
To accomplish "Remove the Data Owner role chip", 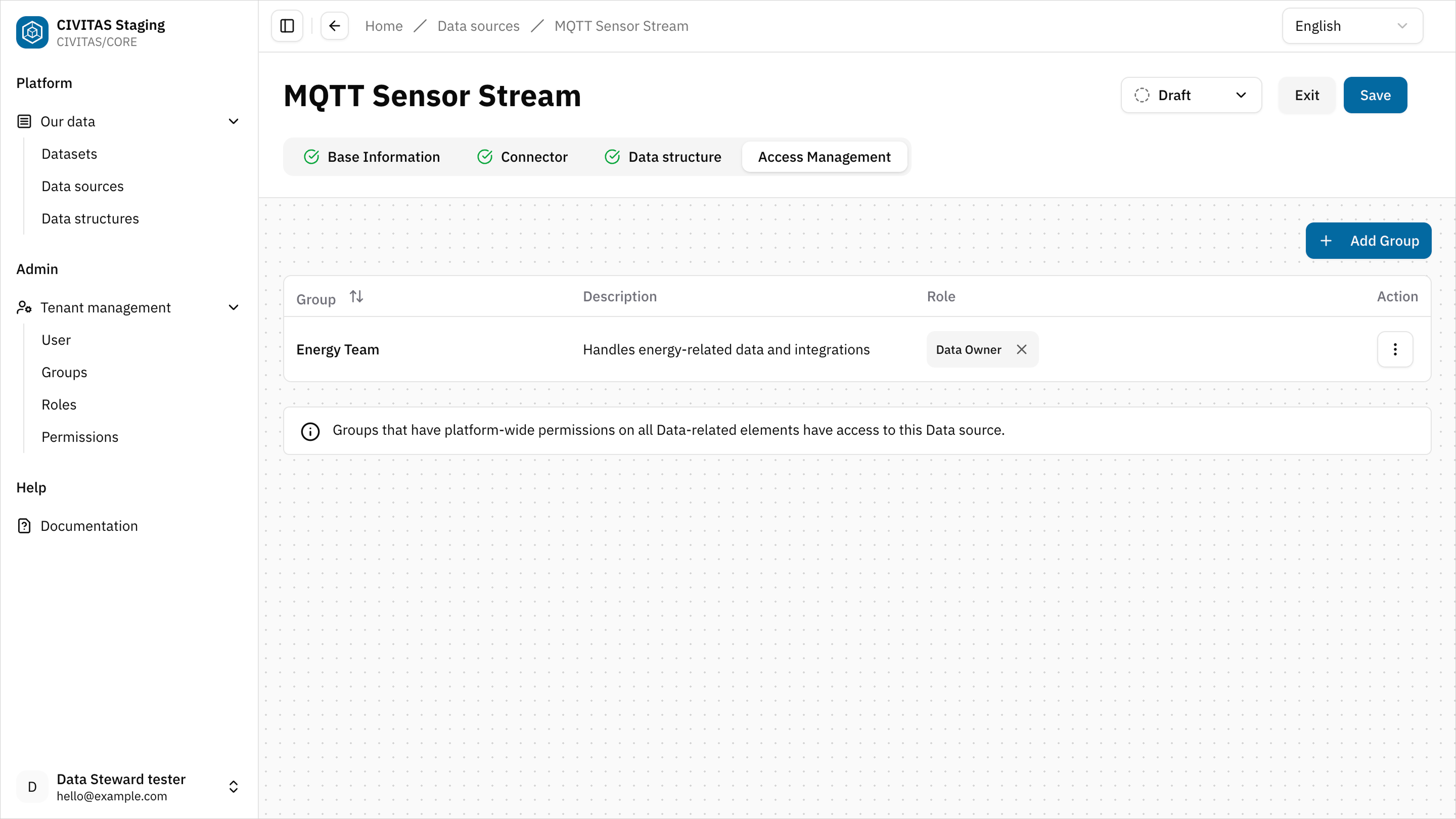I will (1022, 349).
